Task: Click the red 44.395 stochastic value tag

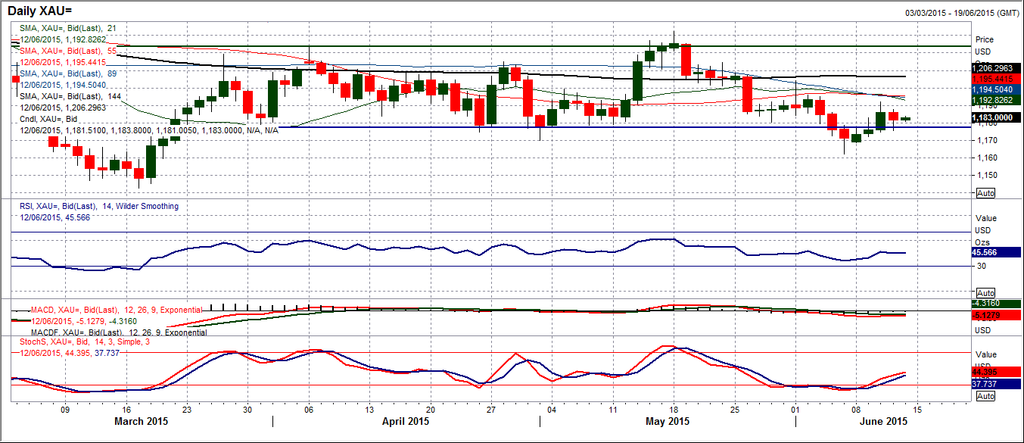Action: point(998,371)
